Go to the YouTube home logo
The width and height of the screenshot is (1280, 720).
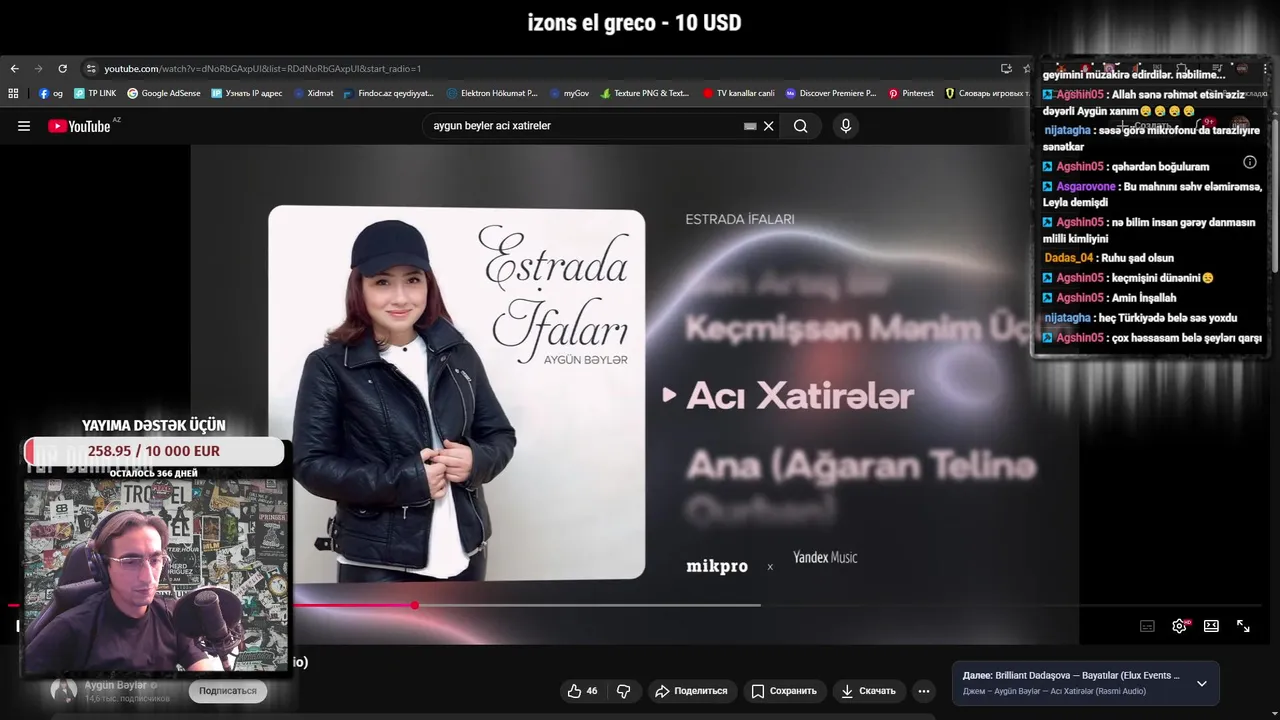click(x=79, y=126)
